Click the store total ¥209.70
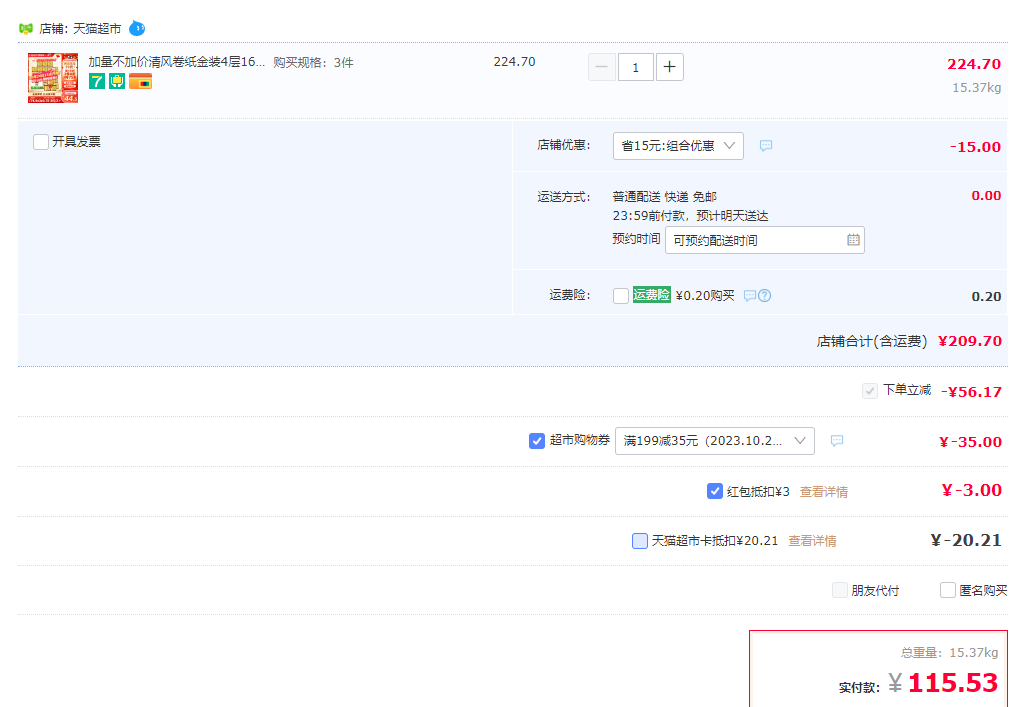Image resolution: width=1017 pixels, height=707 pixels. pyautogui.click(x=970, y=341)
